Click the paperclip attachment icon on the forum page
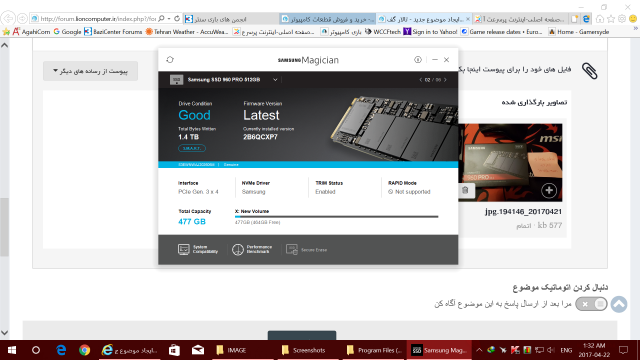The image size is (640, 360). click(589, 71)
